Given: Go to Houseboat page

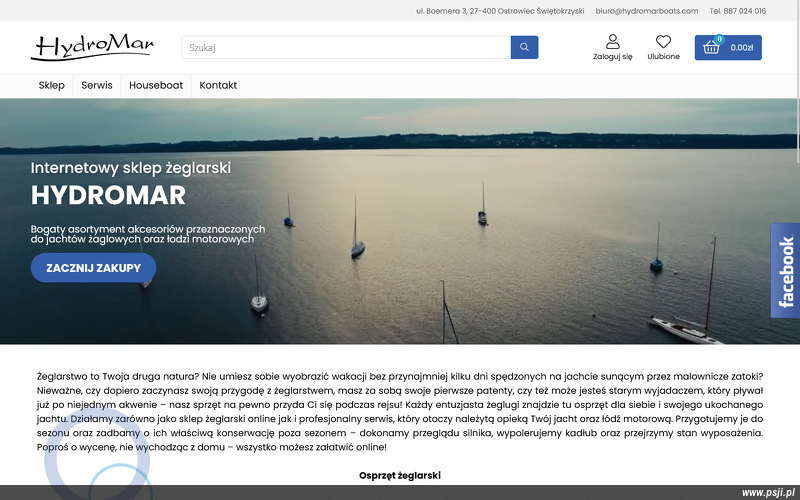Looking at the screenshot, I should 156,85.
